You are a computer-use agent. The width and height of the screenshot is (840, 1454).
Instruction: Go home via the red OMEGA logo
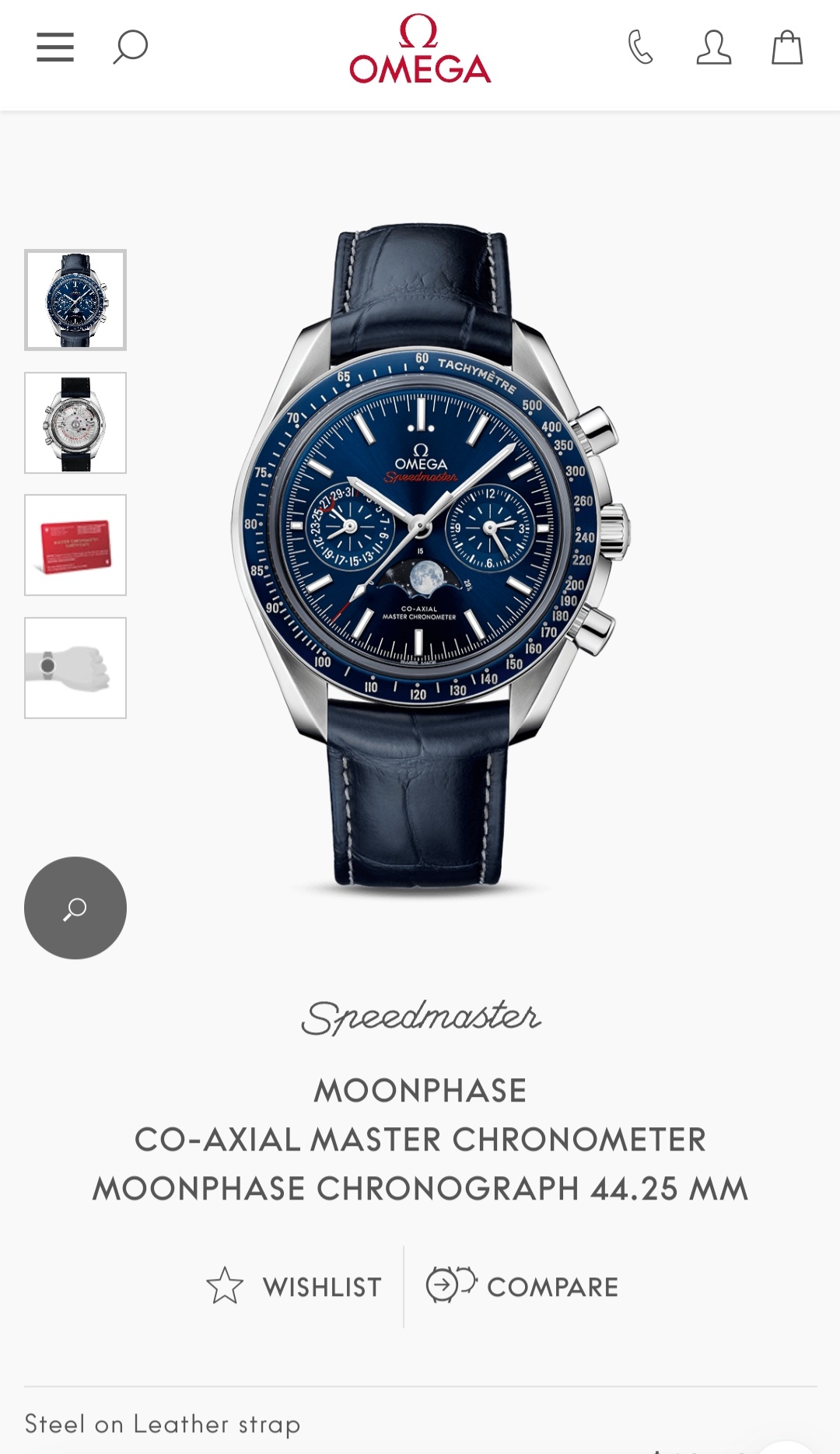(x=420, y=48)
